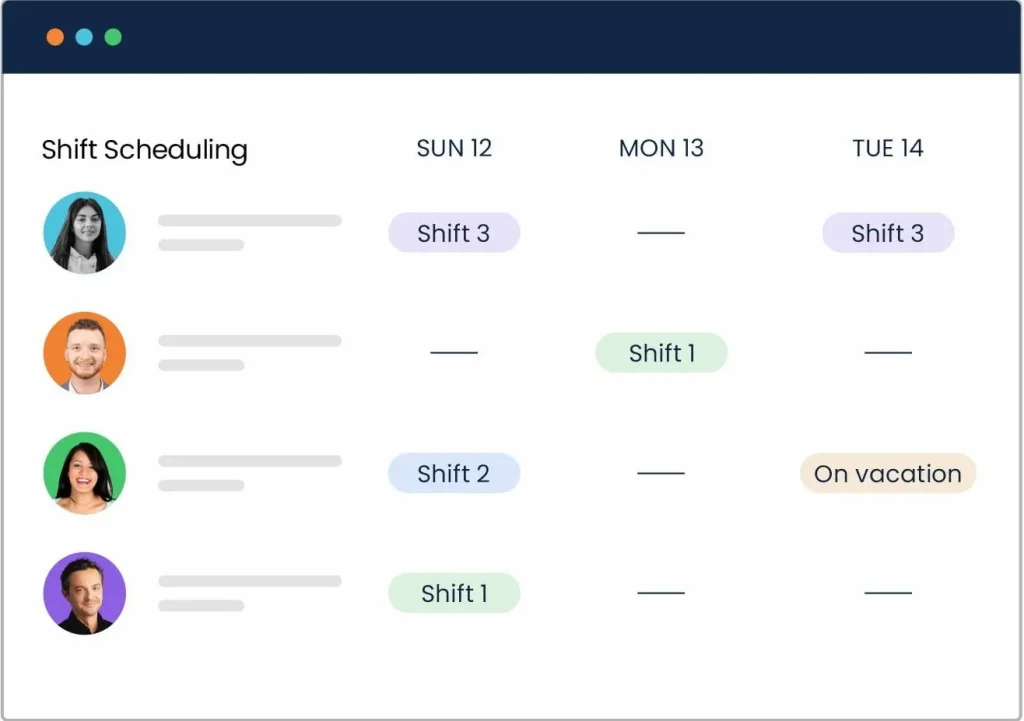
Task: Click the green Shift 1 badge under MON 13
Action: [661, 353]
